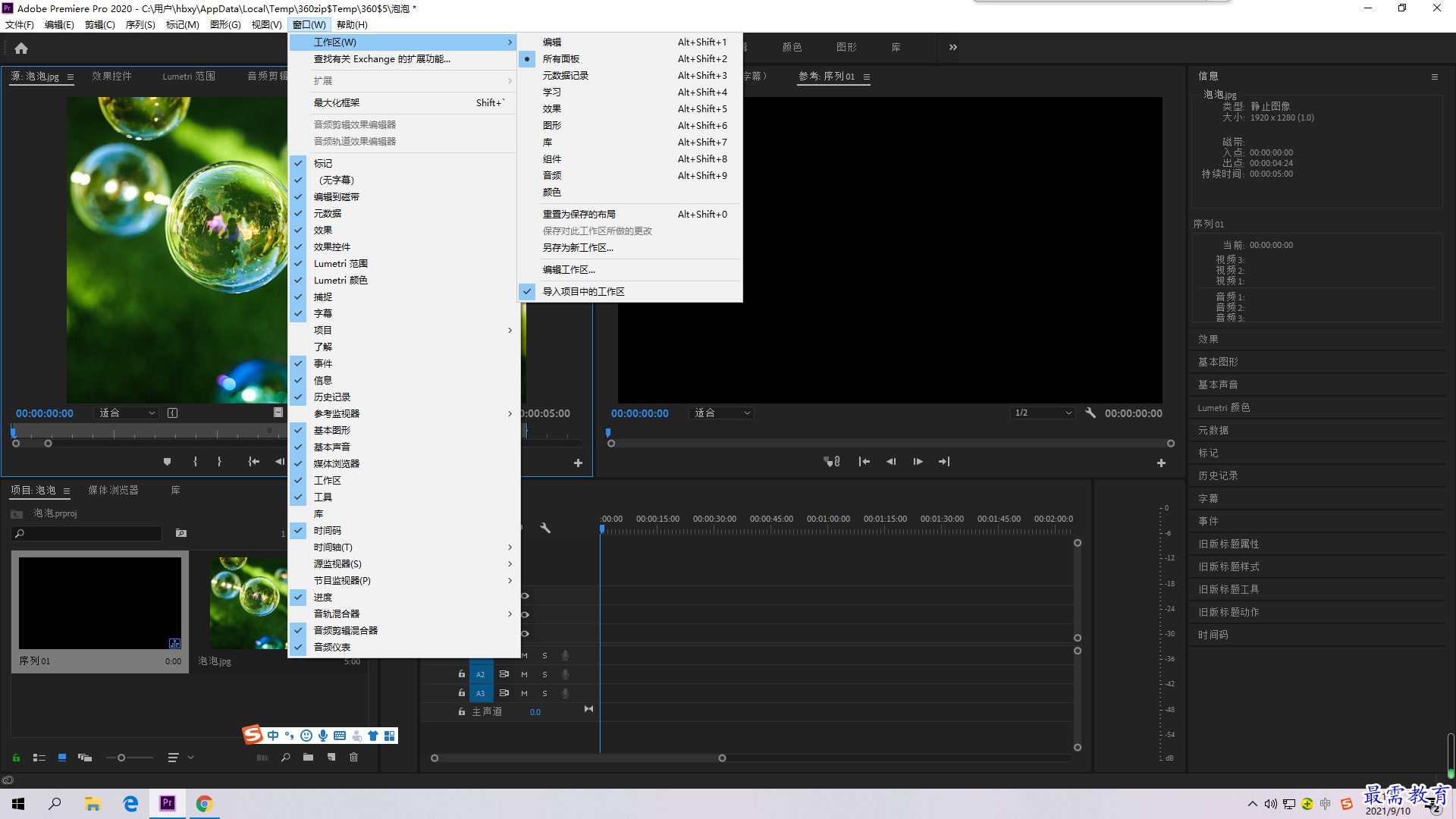Screen dimensions: 1456x819
Task: Switch project panel to freeform view
Action: [x=85, y=758]
